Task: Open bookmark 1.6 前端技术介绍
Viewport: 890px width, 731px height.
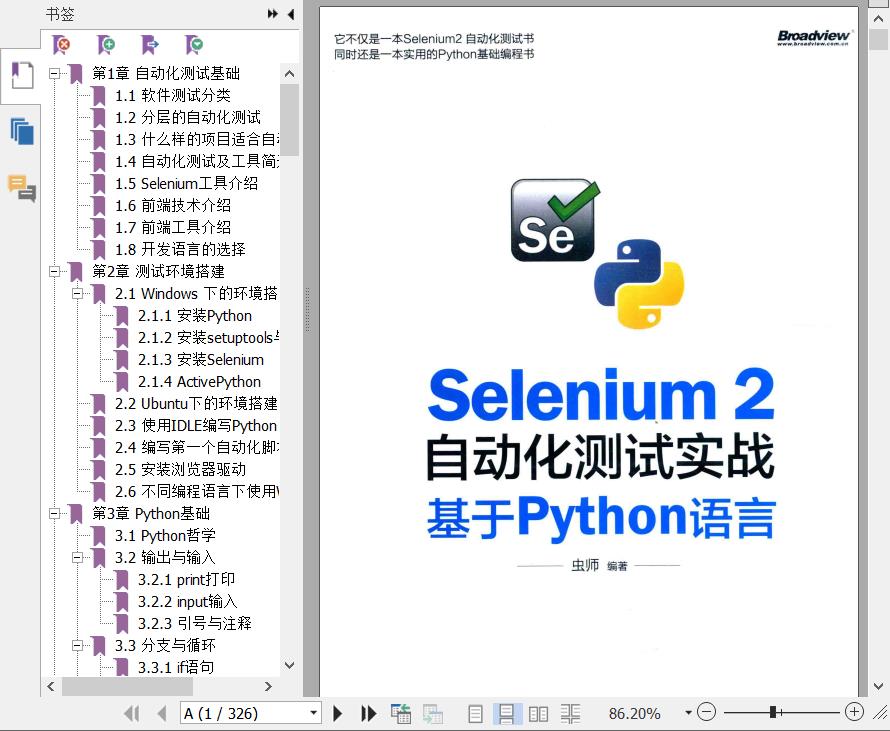Action: coord(173,205)
